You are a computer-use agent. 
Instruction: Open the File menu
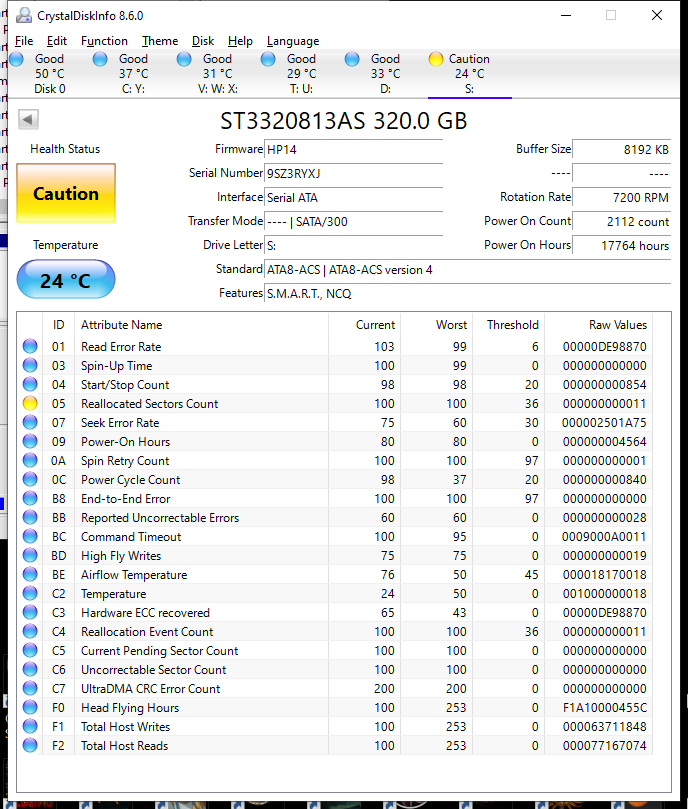[x=24, y=41]
